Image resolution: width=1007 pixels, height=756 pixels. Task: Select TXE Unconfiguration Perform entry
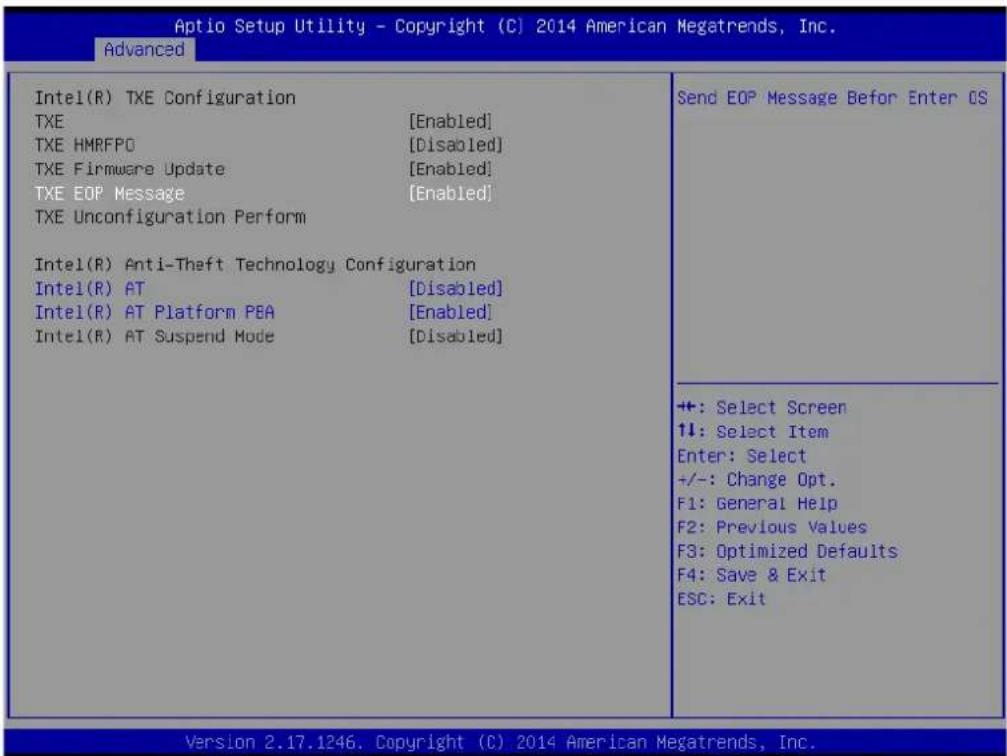pos(170,217)
